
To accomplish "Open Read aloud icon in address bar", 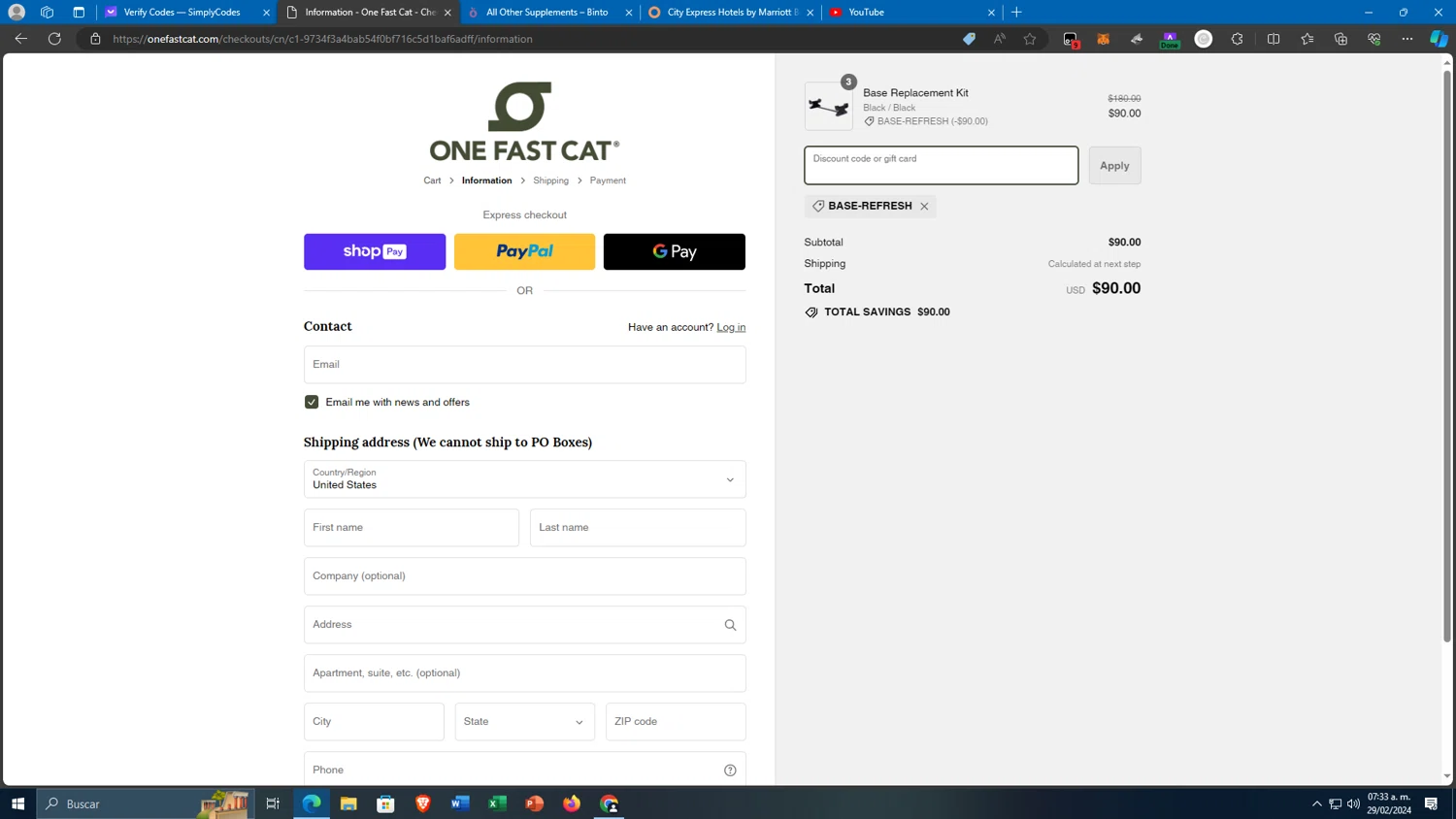I will (x=1000, y=39).
